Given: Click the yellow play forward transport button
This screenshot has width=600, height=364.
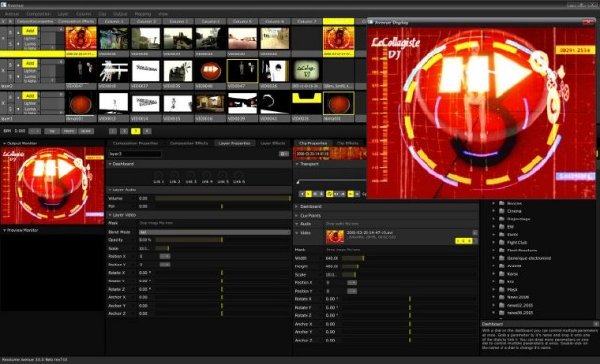Looking at the screenshot, I should pyautogui.click(x=308, y=194).
